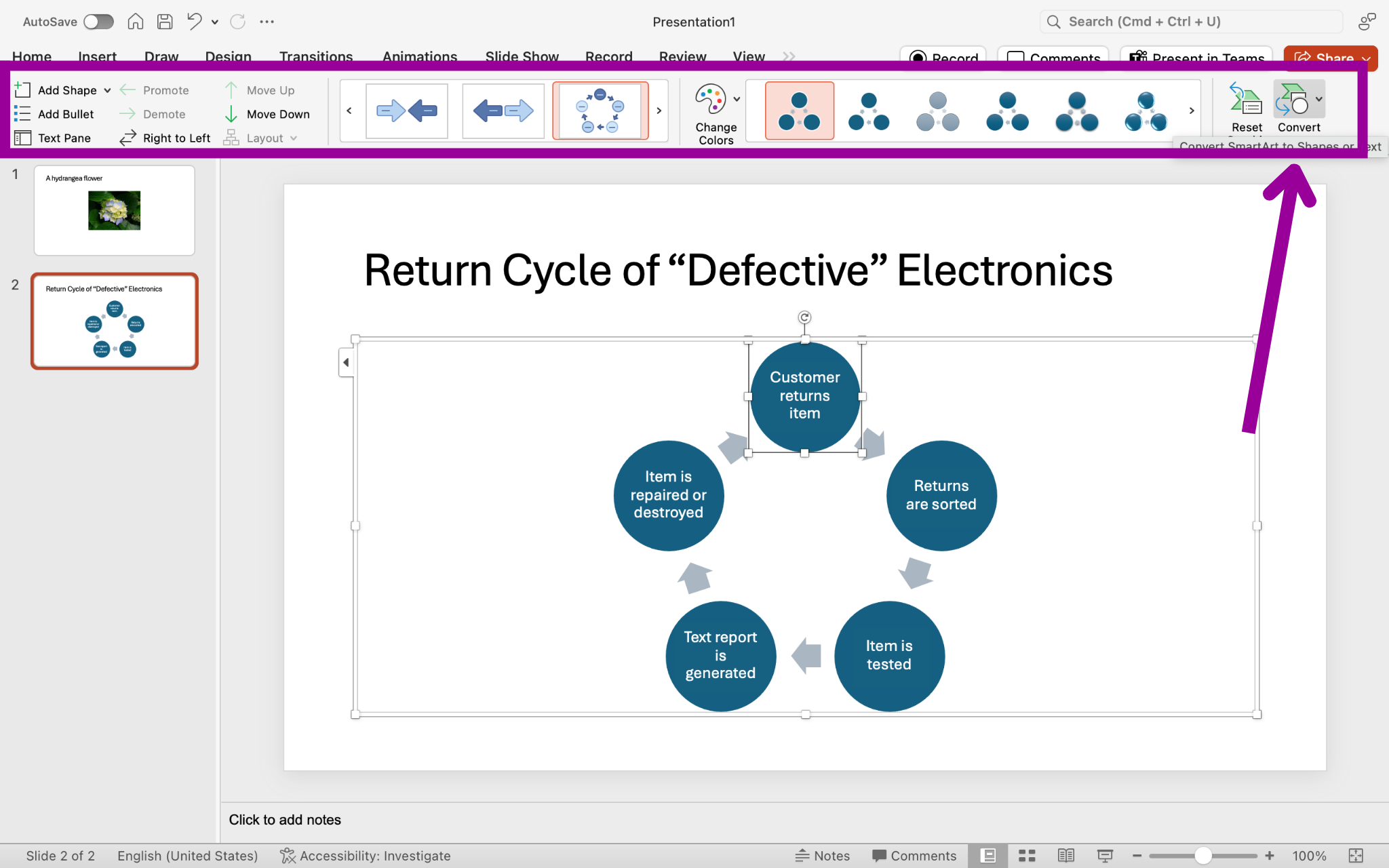Click Move Down in the ribbon

coord(267,114)
